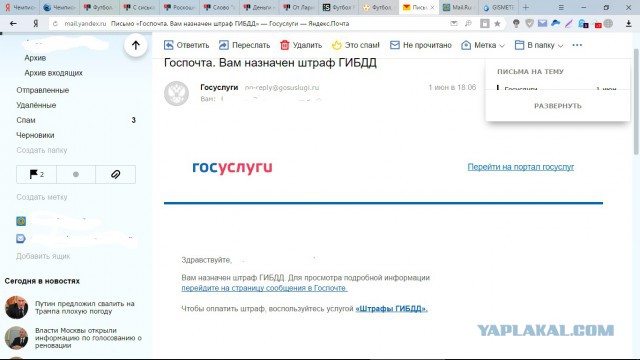The height and width of the screenshot is (360, 640).
Task: Click the second linked mailbox envelope icon
Action: pyautogui.click(x=21, y=238)
